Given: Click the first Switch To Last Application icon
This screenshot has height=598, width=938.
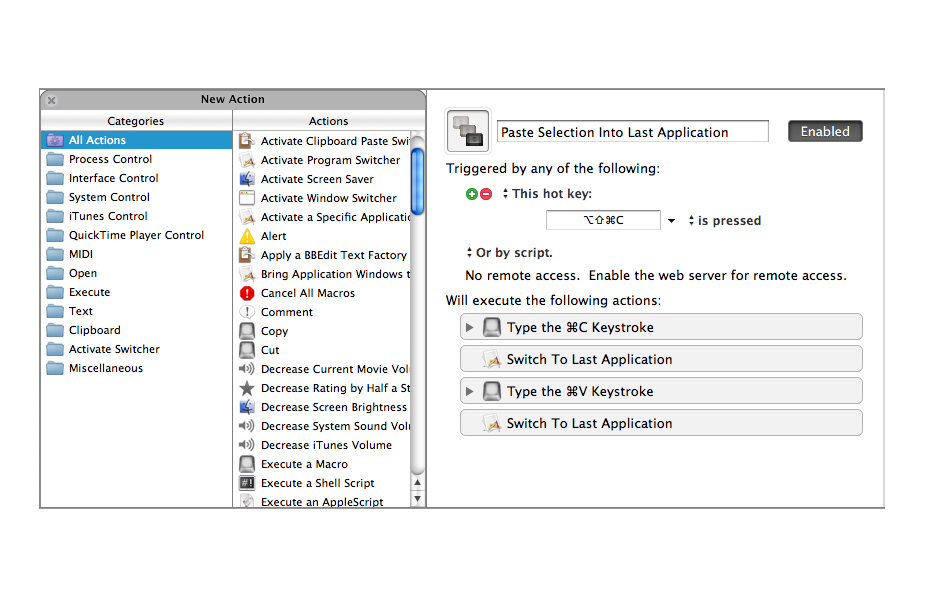Looking at the screenshot, I should pos(492,359).
